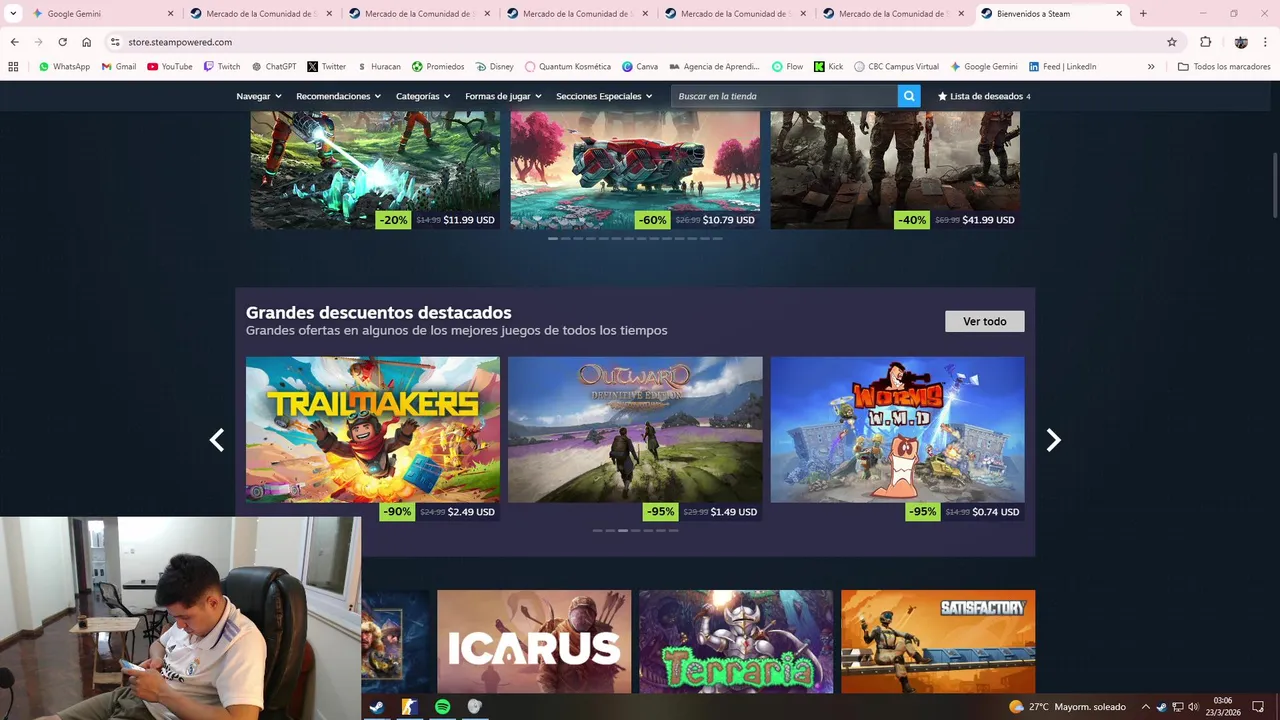Viewport: 1280px width, 720px height.
Task: Open the apps grid in bookmarks bar
Action: click(x=13, y=67)
